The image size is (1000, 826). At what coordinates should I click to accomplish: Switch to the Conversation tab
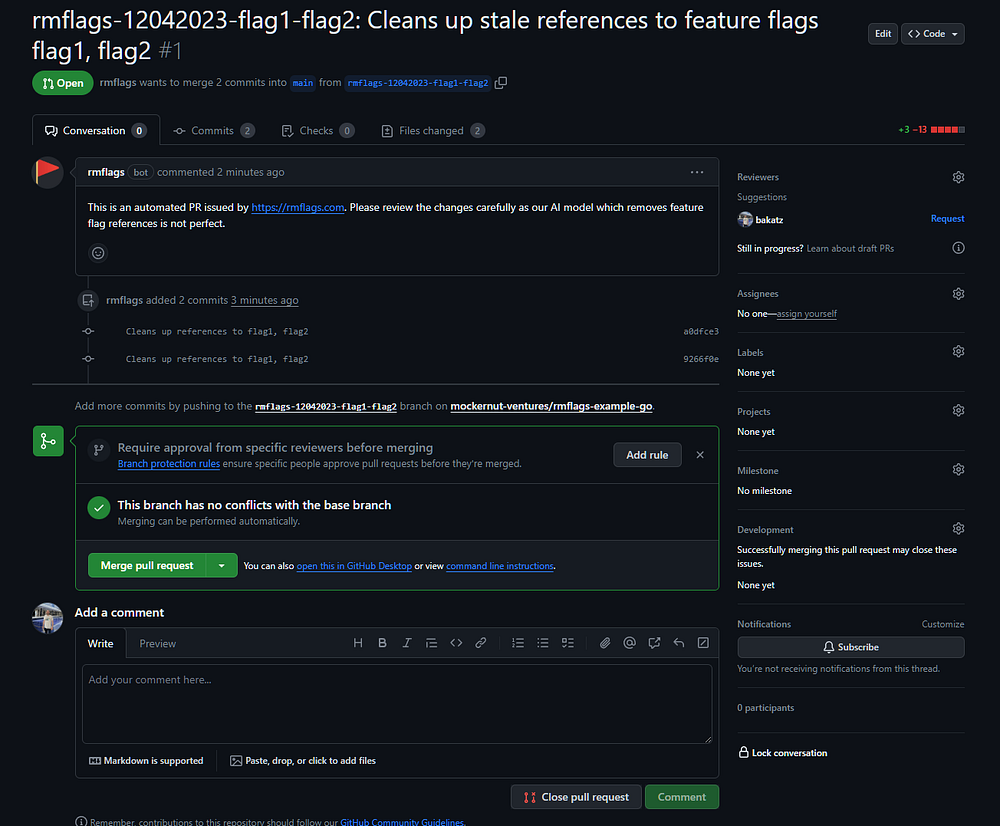[x=96, y=131]
